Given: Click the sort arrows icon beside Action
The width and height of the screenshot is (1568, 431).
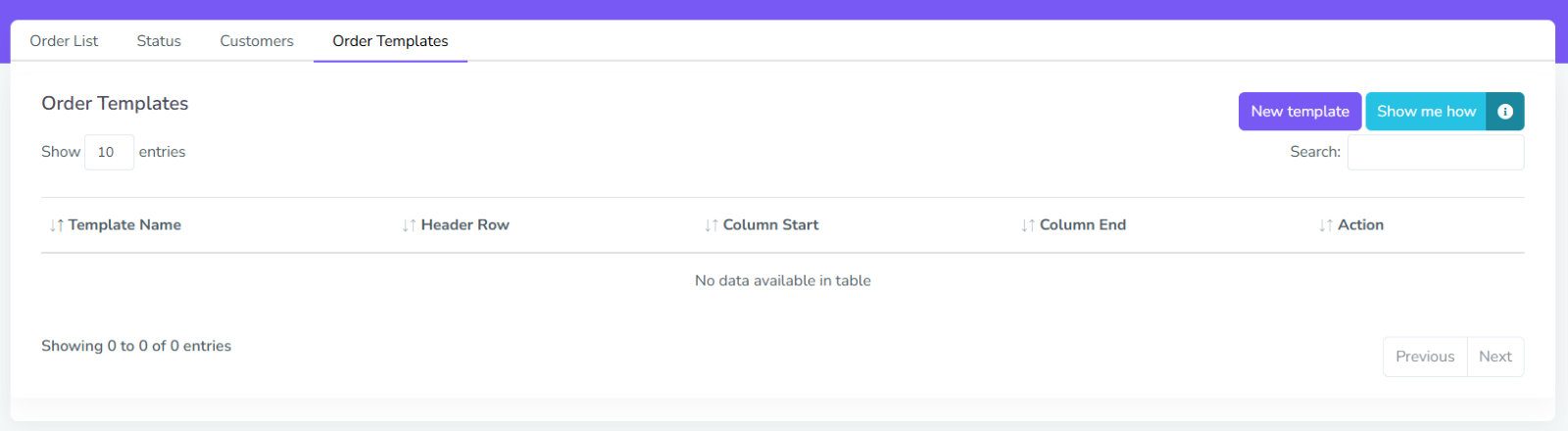Looking at the screenshot, I should pyautogui.click(x=1325, y=225).
